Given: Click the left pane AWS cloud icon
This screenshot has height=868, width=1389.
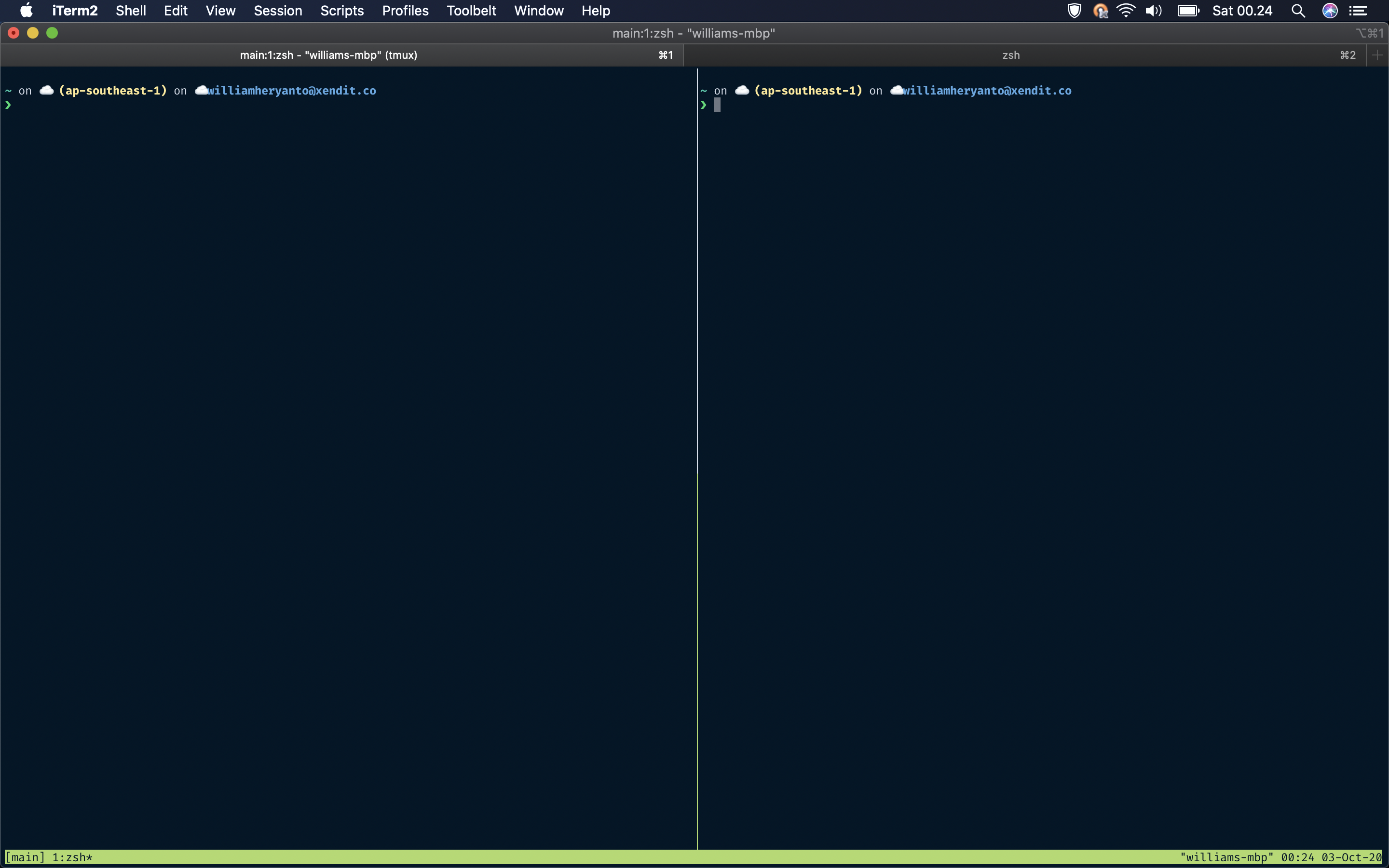Looking at the screenshot, I should [46, 90].
